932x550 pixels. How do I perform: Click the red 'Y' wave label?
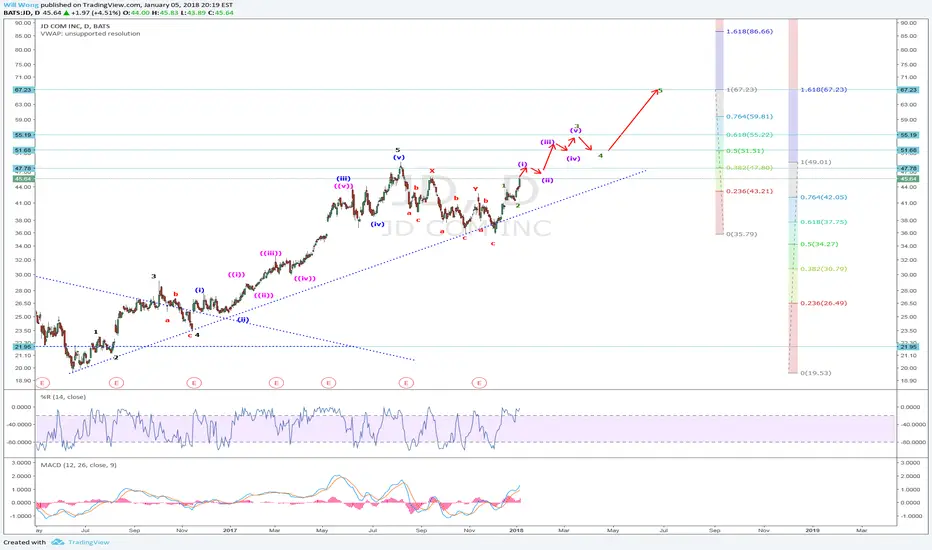475,189
